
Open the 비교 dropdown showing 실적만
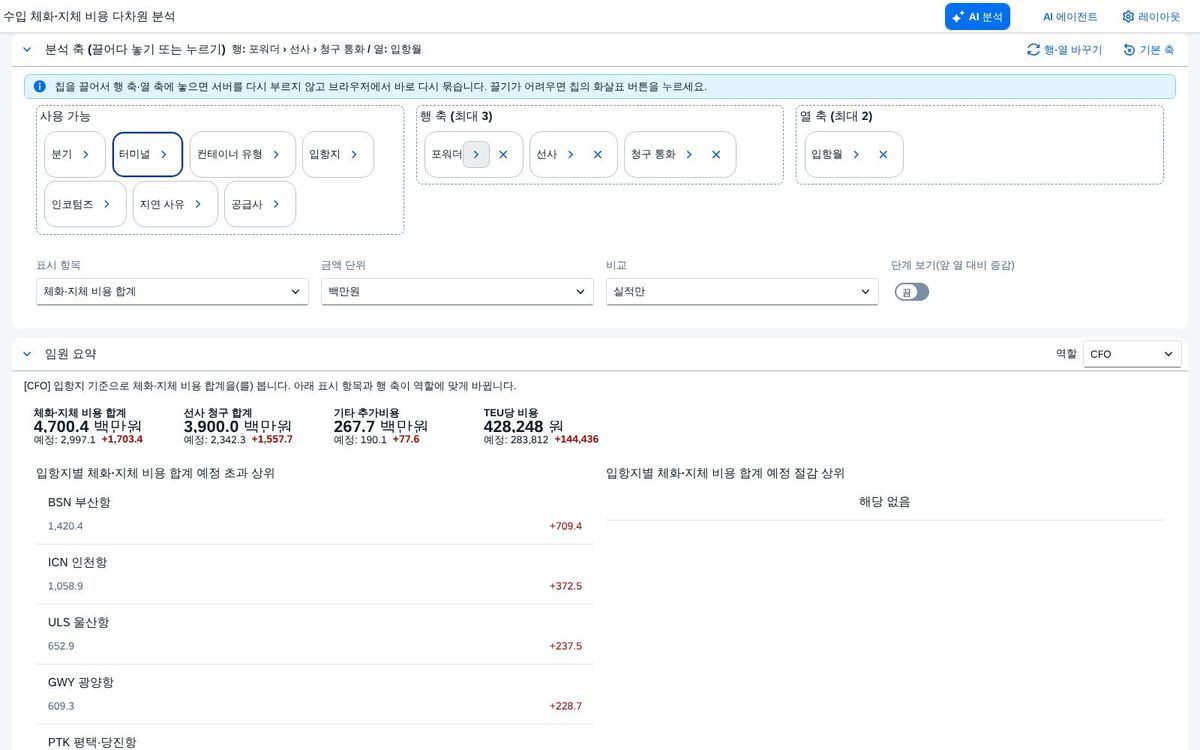742,292
